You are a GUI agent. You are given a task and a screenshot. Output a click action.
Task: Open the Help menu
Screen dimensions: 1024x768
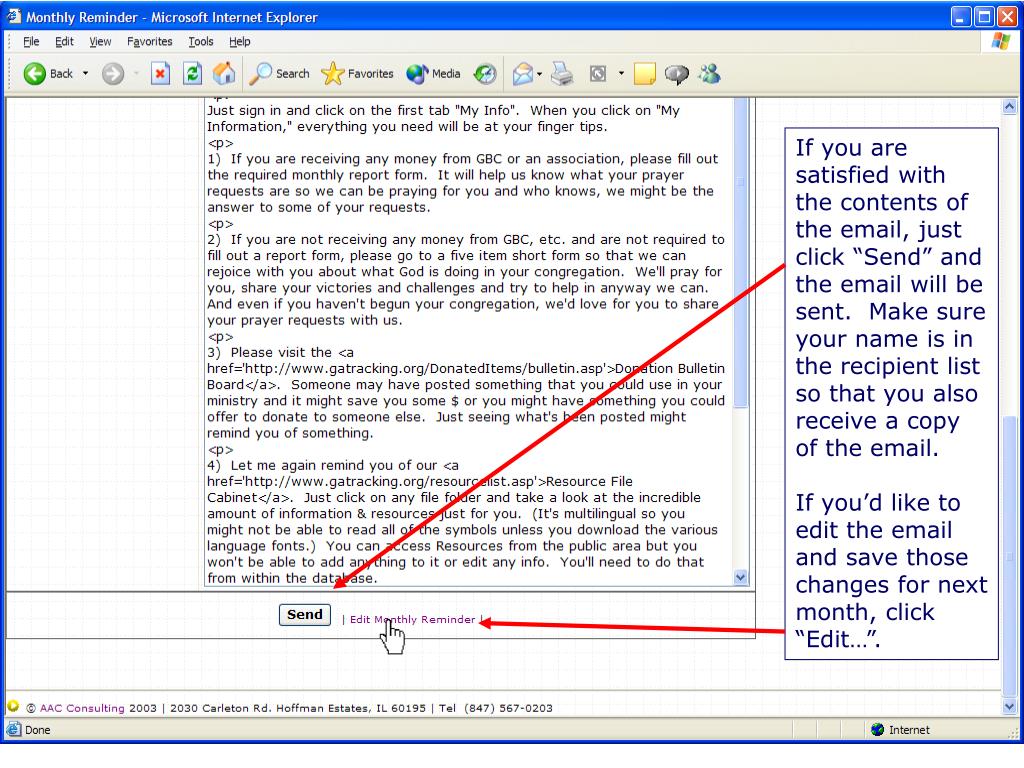point(240,41)
